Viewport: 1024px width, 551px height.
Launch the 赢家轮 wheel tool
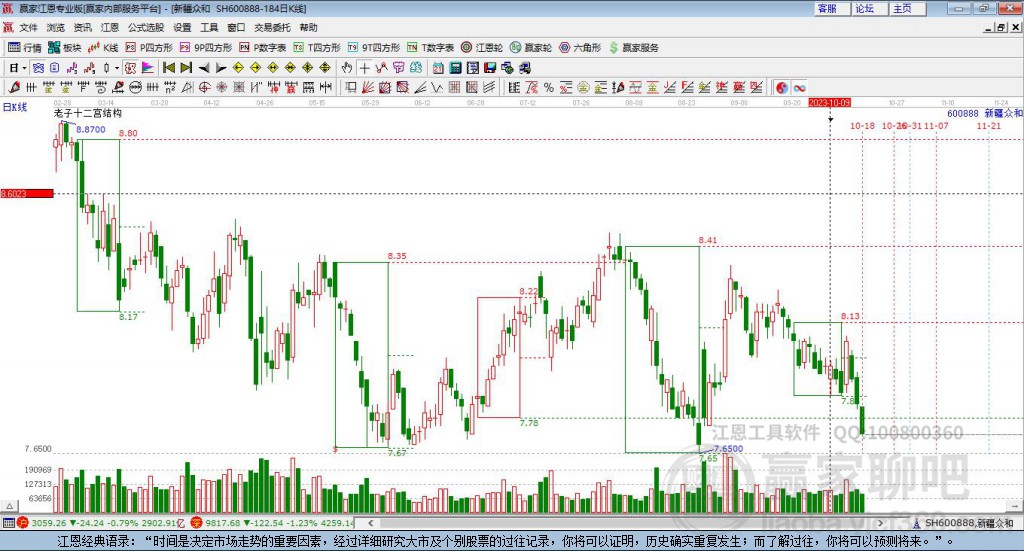click(531, 48)
